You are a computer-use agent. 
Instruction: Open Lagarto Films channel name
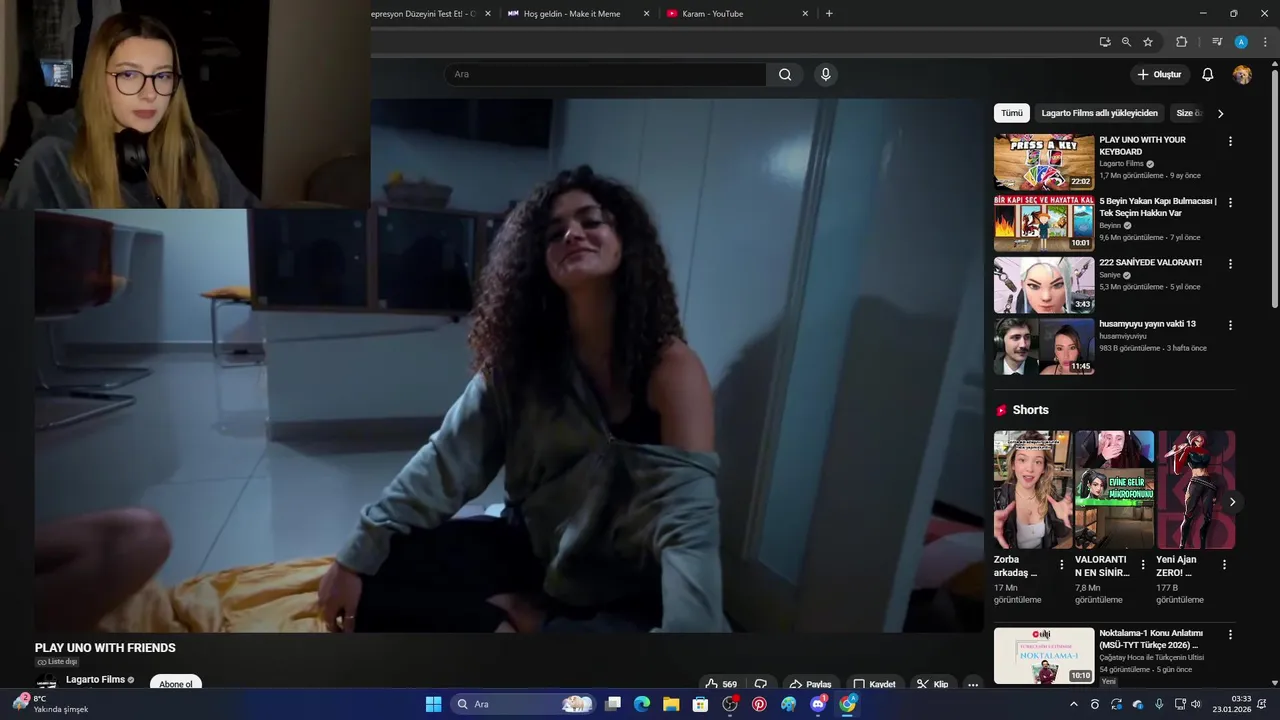[x=95, y=679]
